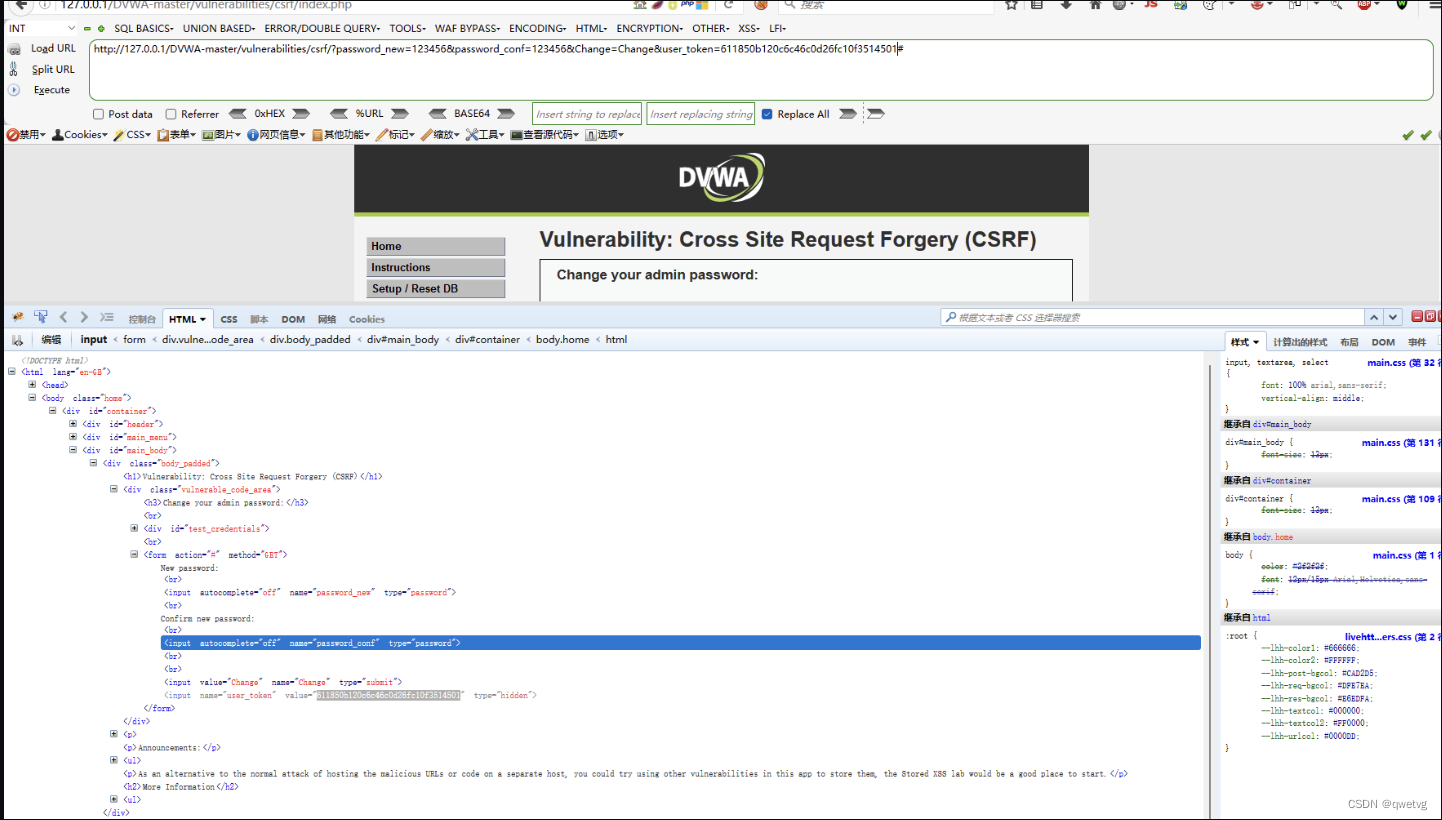The height and width of the screenshot is (820, 1442).
Task: Switch to the DOM tab in Firebug
Action: click(293, 319)
